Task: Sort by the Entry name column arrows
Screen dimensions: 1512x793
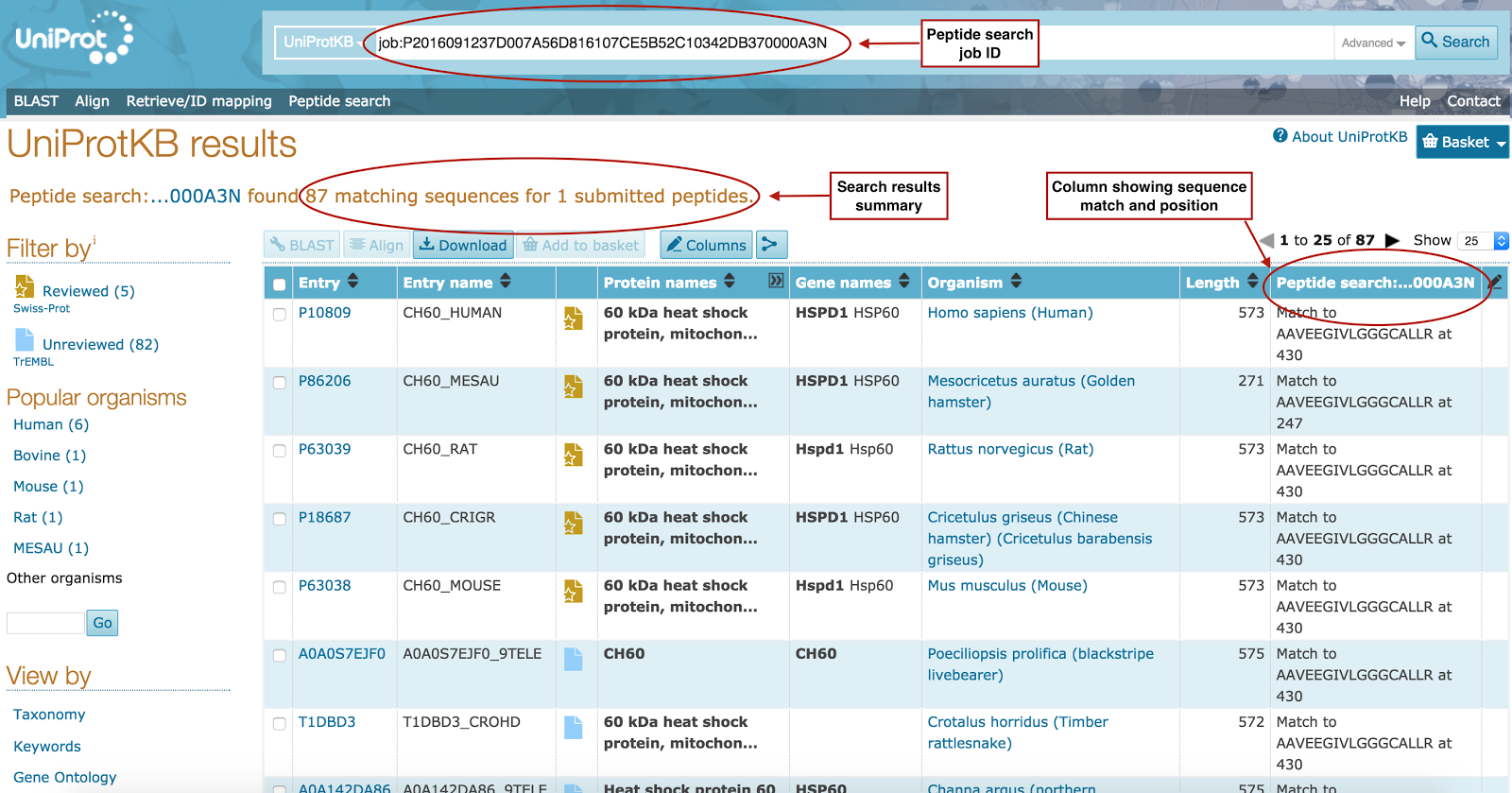Action: [506, 281]
